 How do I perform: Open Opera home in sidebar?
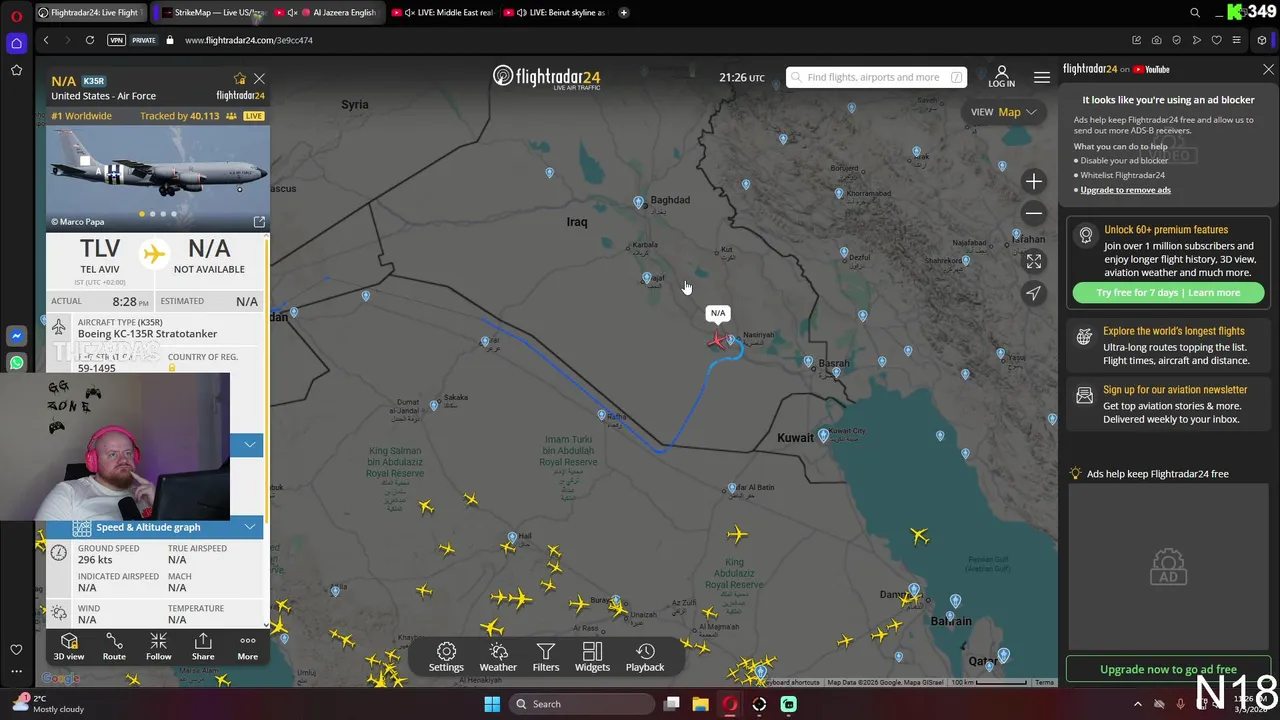pyautogui.click(x=16, y=43)
